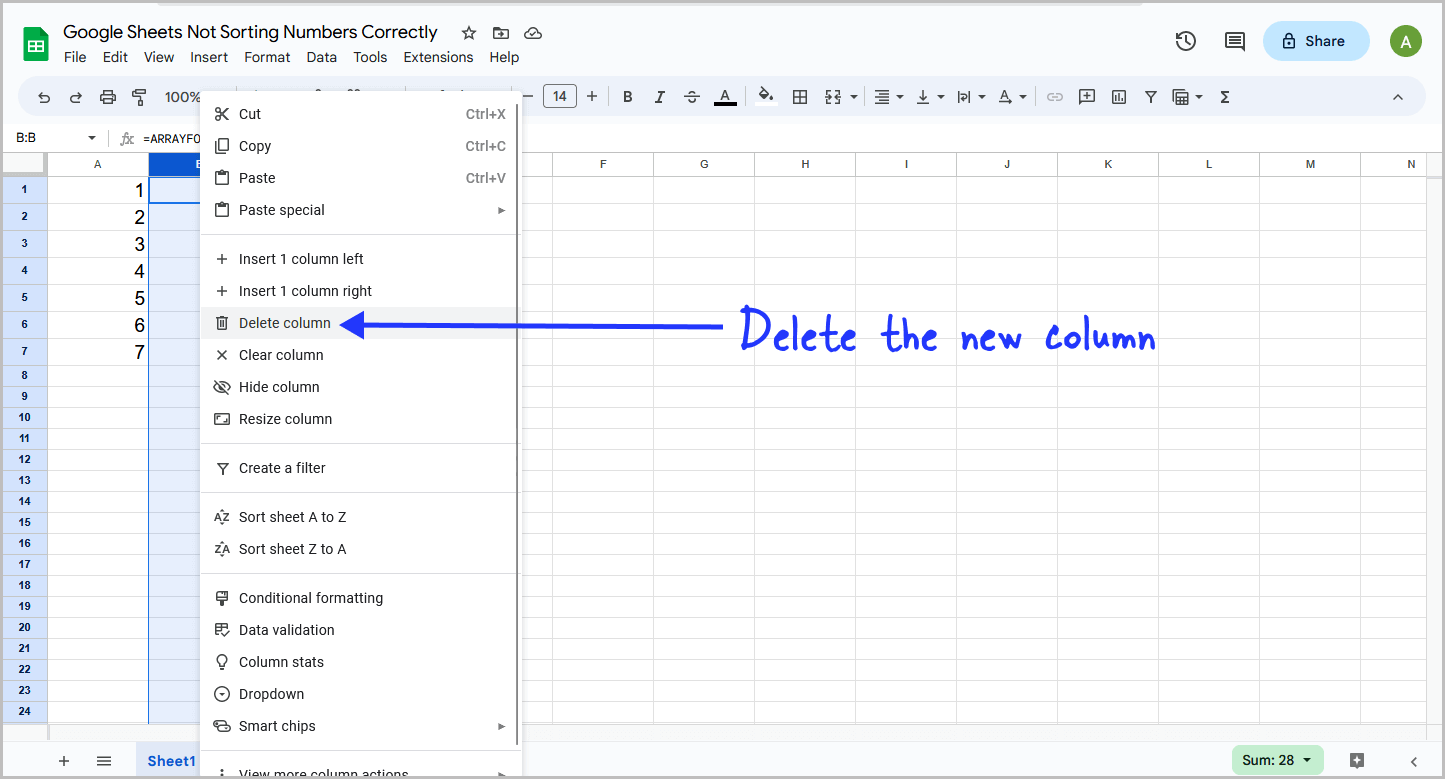This screenshot has height=779, width=1445.
Task: Open the Data menu
Action: point(322,57)
